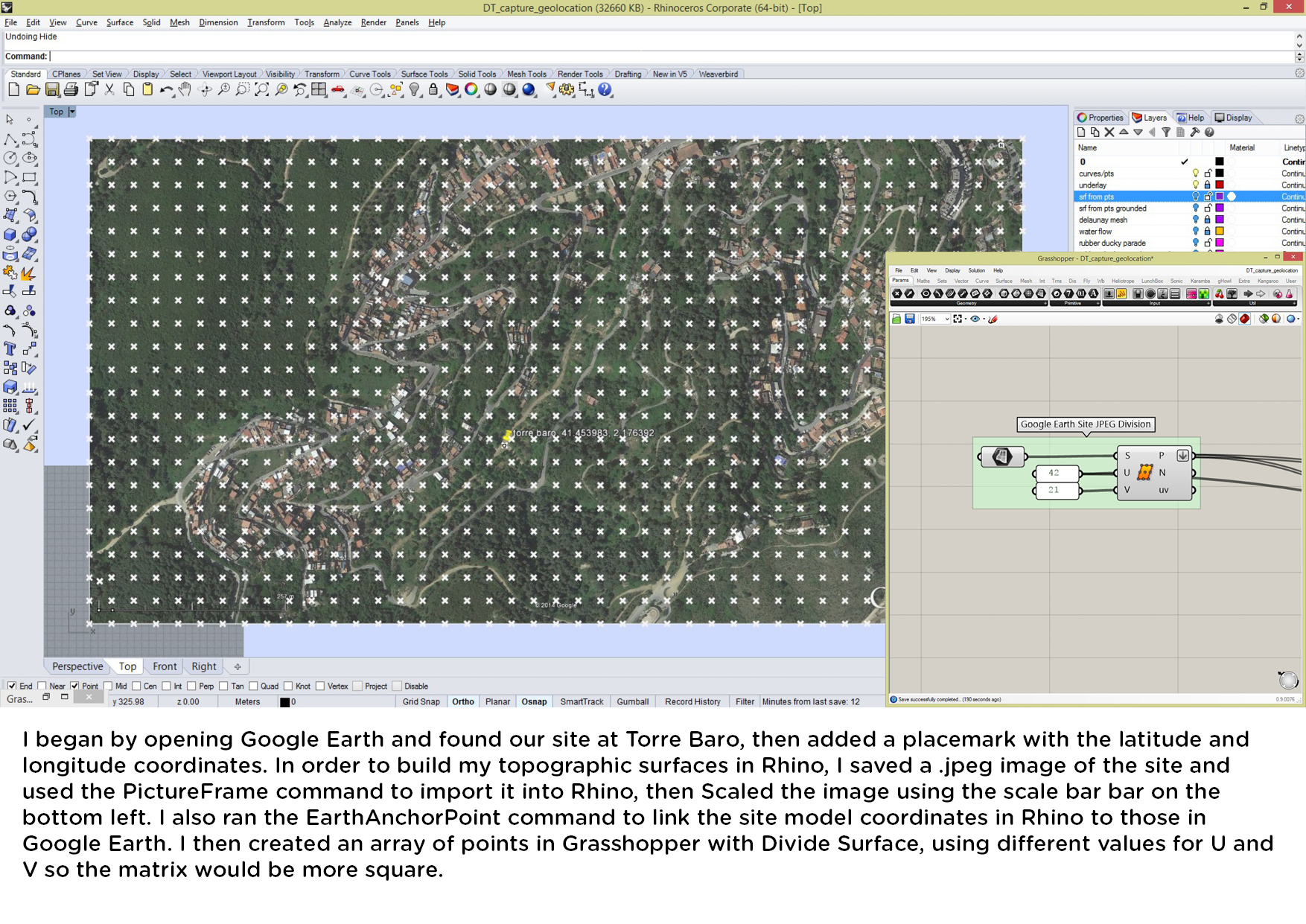Open the Top viewport dropdown arrow
Image resolution: width=1306 pixels, height=924 pixels.
coord(72,112)
